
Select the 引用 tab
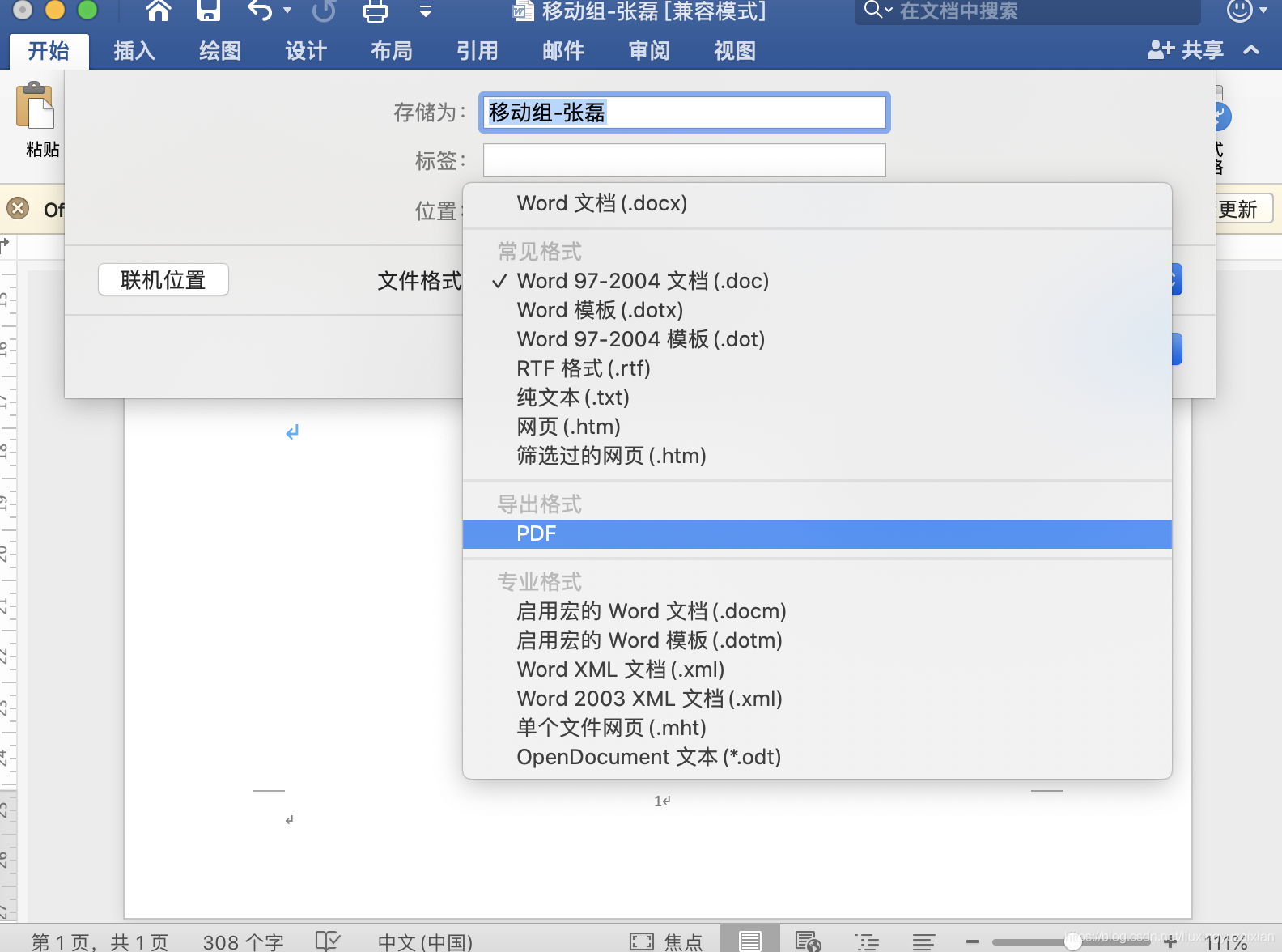coord(478,51)
